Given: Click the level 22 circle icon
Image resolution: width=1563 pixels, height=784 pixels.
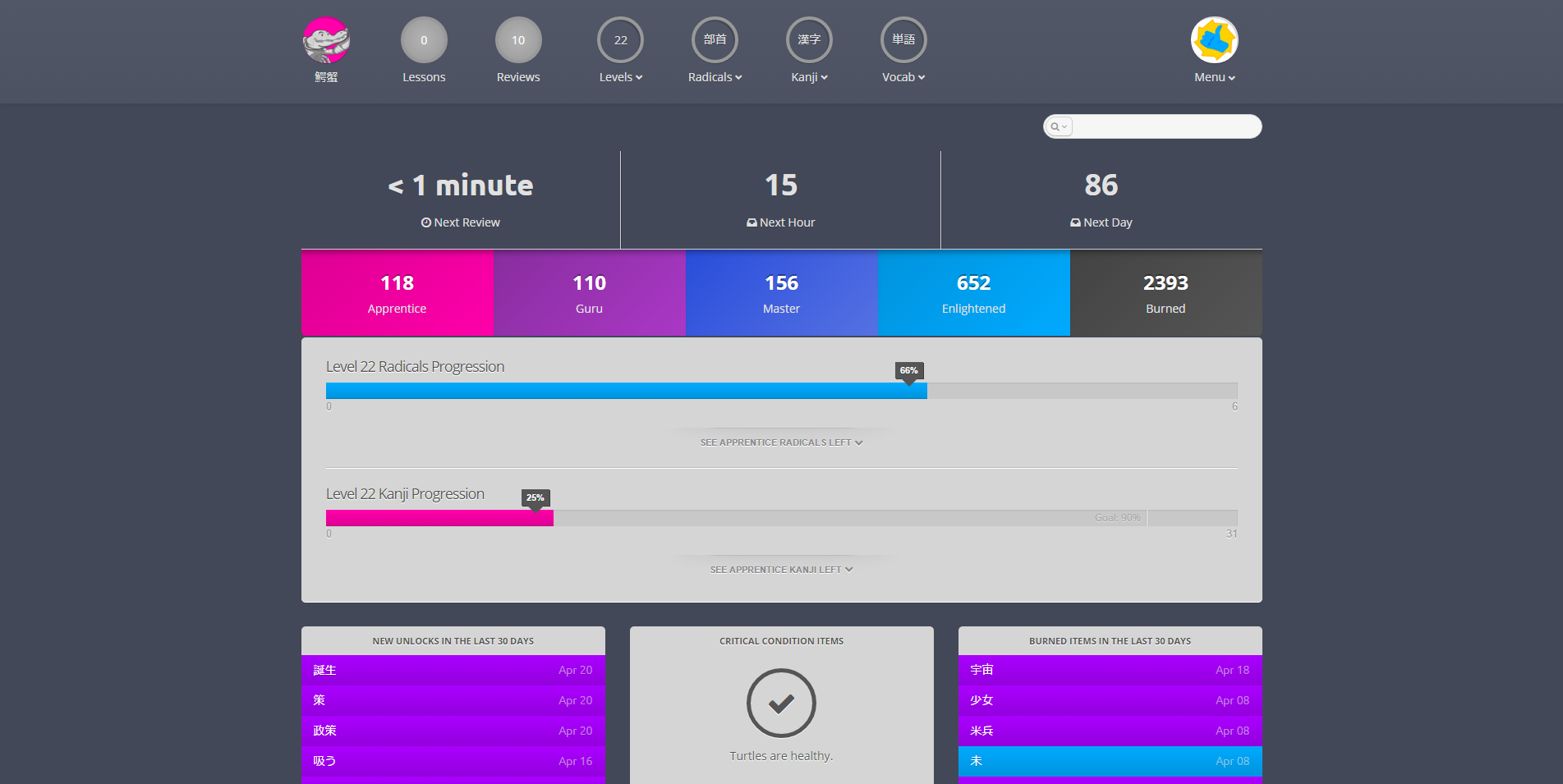Looking at the screenshot, I should (x=620, y=39).
